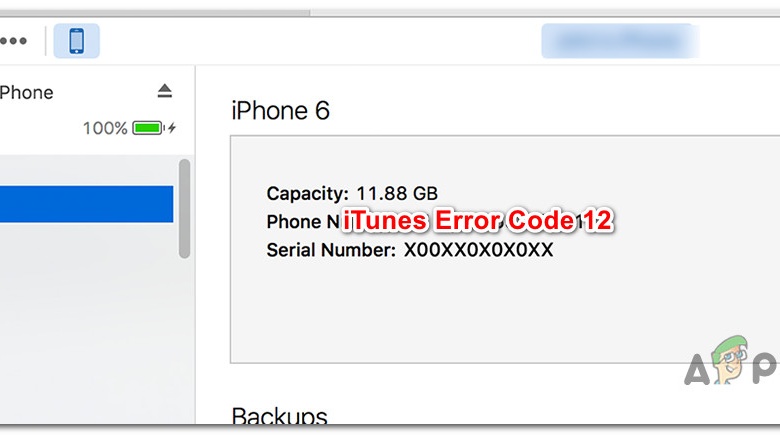The height and width of the screenshot is (435, 780).
Task: Click the Capacity label
Action: tap(308, 193)
